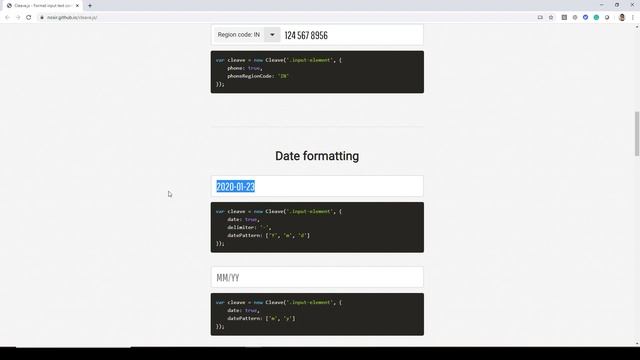Viewport: 640px width, 360px height.
Task: Focus the phone number input 124 567 8956
Action: pos(352,35)
